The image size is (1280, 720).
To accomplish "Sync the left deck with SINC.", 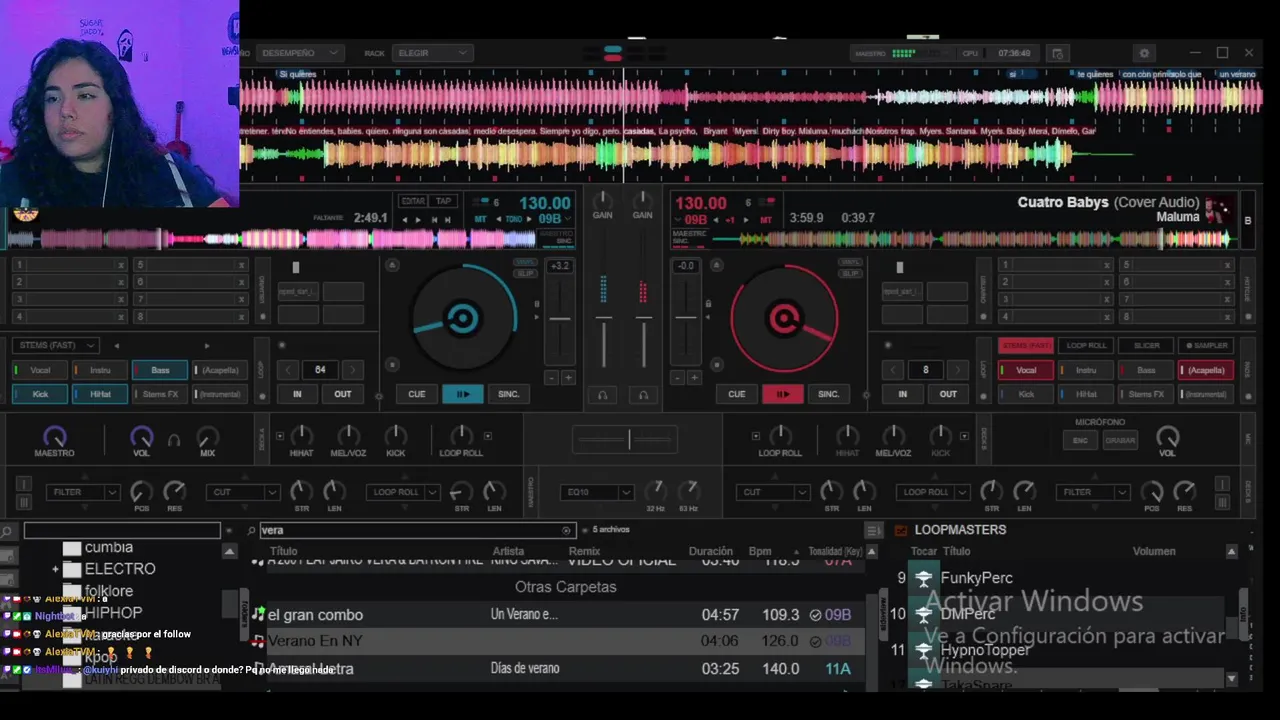I will [x=509, y=394].
